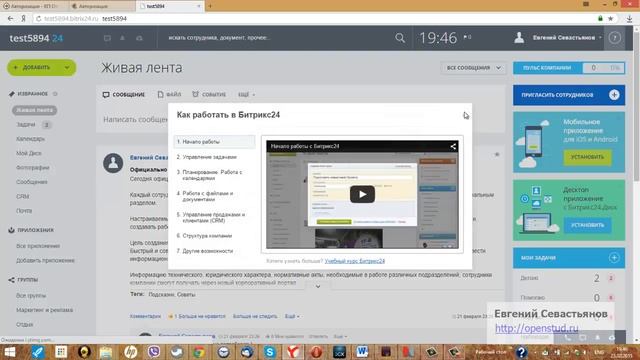Expand the 'Ещё' post type dropdown
The width and height of the screenshot is (640, 360).
coord(247,95)
